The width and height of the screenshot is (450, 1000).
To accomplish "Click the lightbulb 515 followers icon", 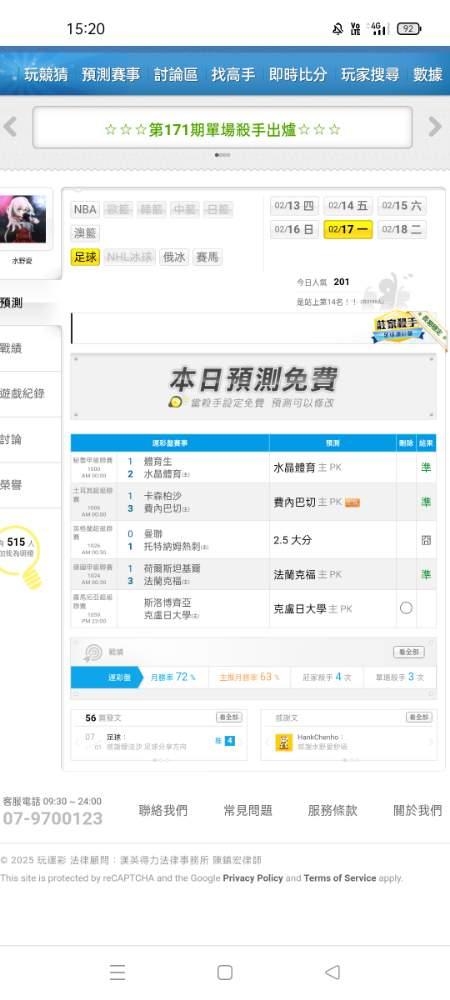I will (20, 556).
